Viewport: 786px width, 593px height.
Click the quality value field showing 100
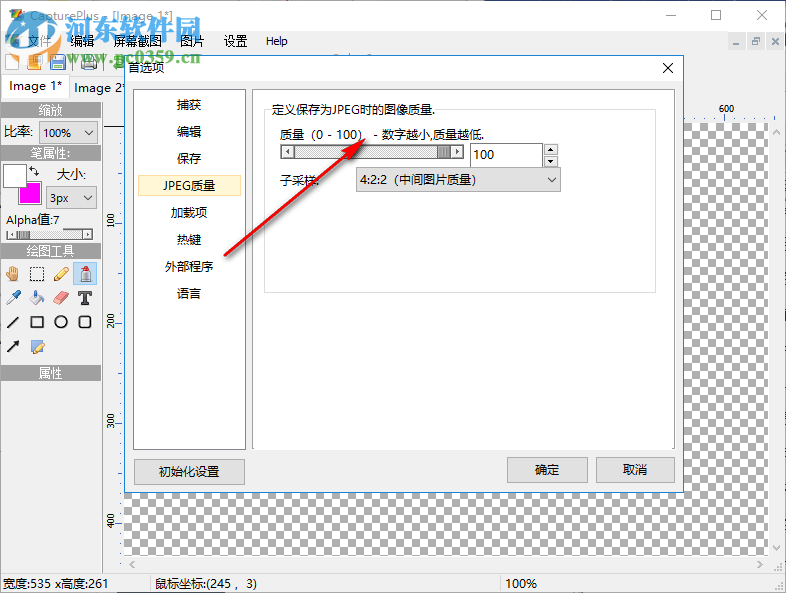tap(506, 155)
